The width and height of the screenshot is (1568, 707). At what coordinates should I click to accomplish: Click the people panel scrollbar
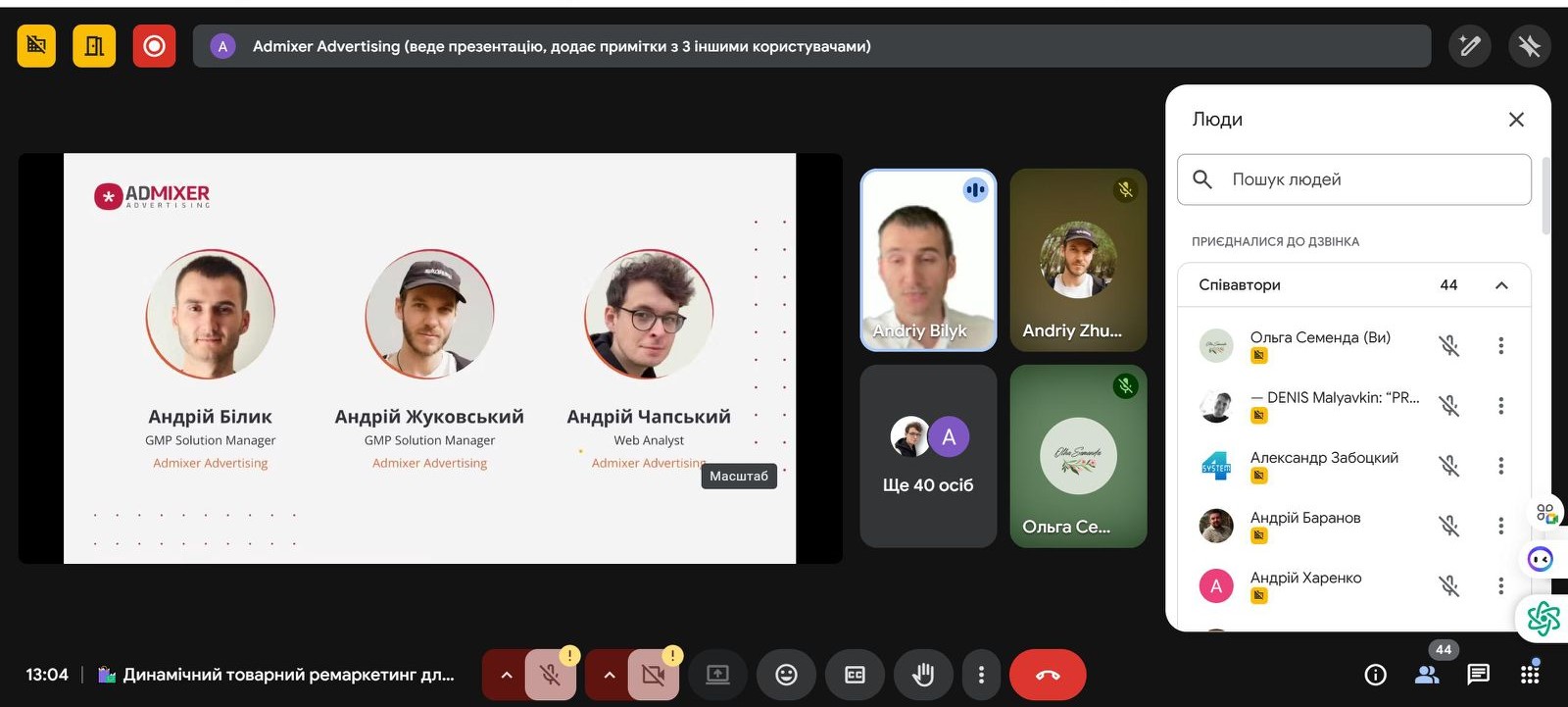tap(1546, 196)
